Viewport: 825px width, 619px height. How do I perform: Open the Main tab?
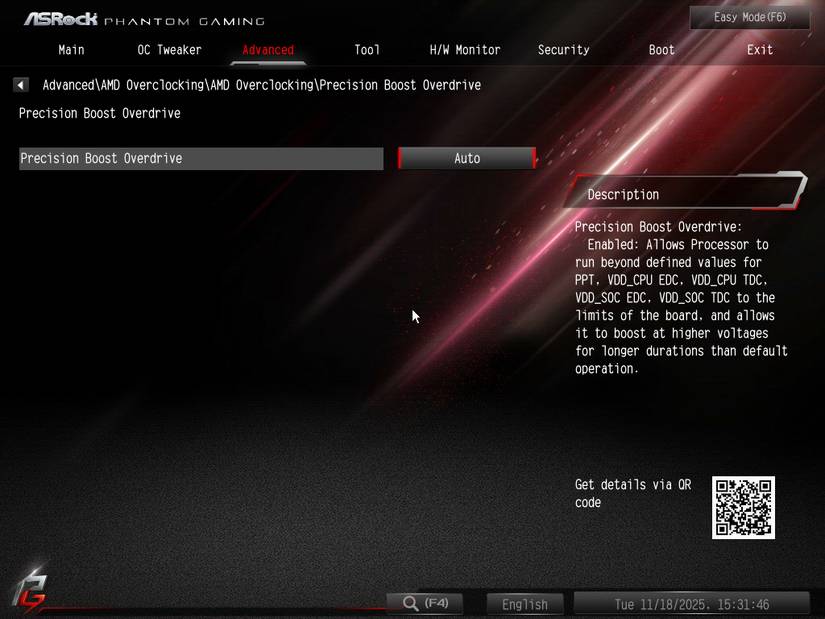click(x=71, y=50)
